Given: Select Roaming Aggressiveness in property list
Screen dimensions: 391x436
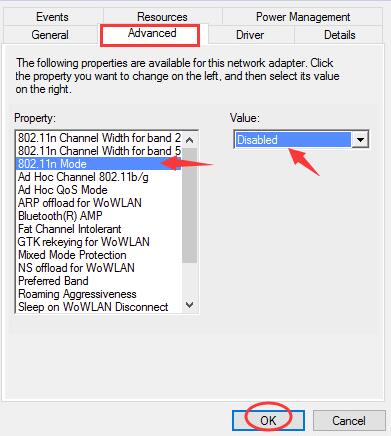Looking at the screenshot, I should 77,294.
